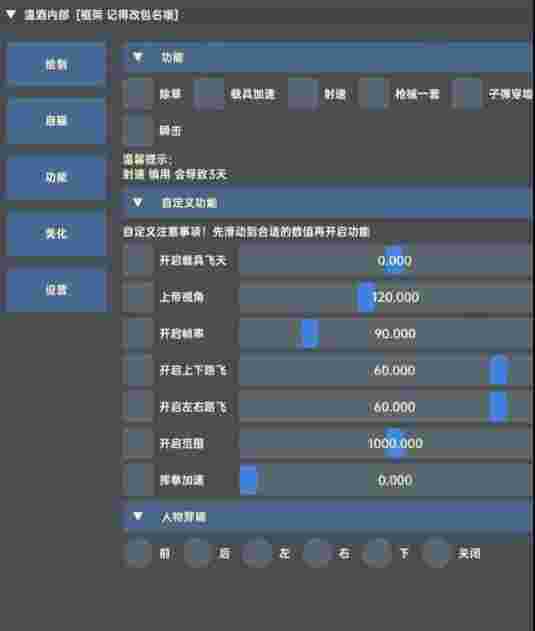Choose the 关闭 radio option
535x631 pixels.
(x=436, y=553)
